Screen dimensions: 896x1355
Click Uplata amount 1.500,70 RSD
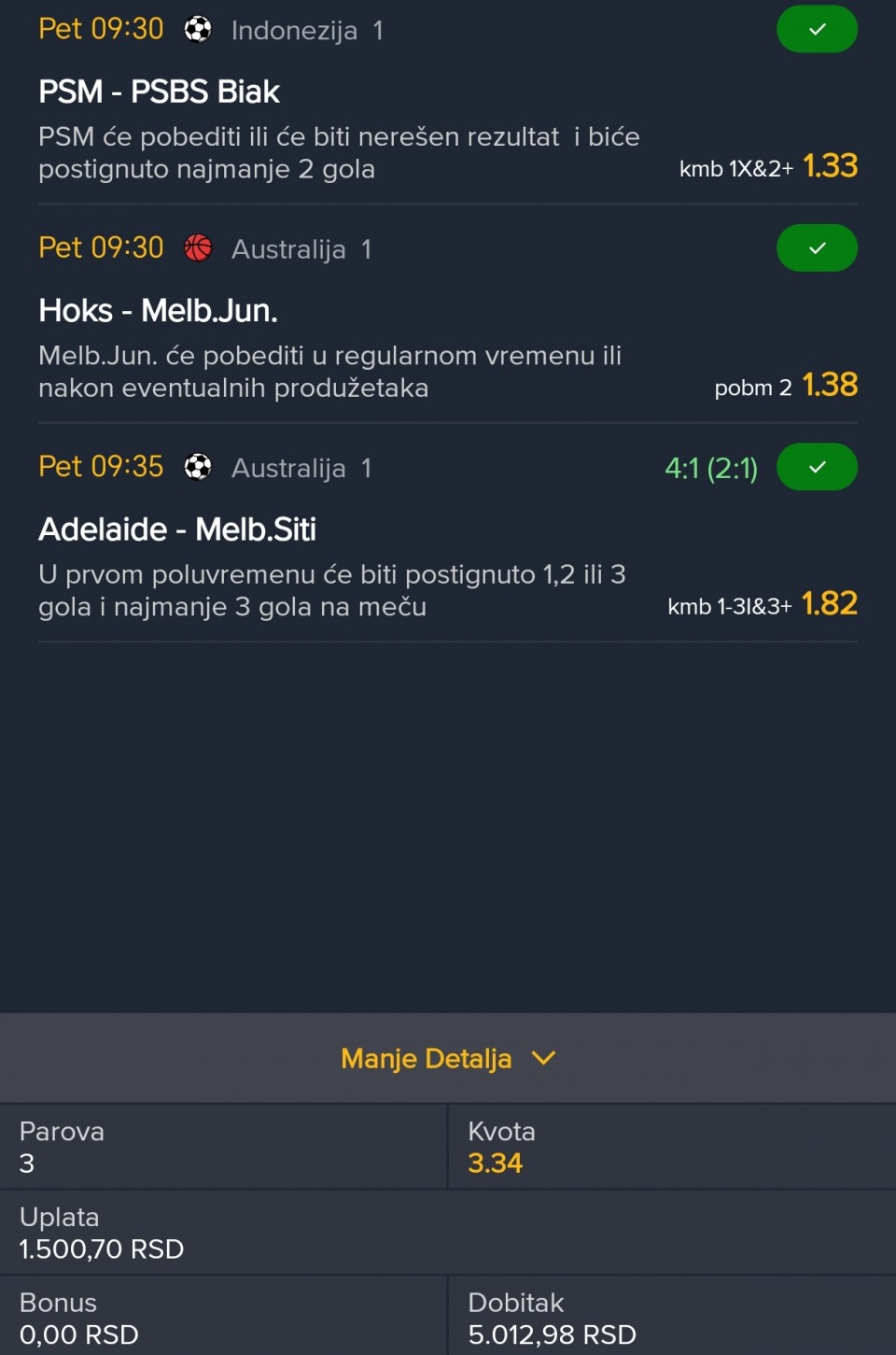[x=102, y=1249]
